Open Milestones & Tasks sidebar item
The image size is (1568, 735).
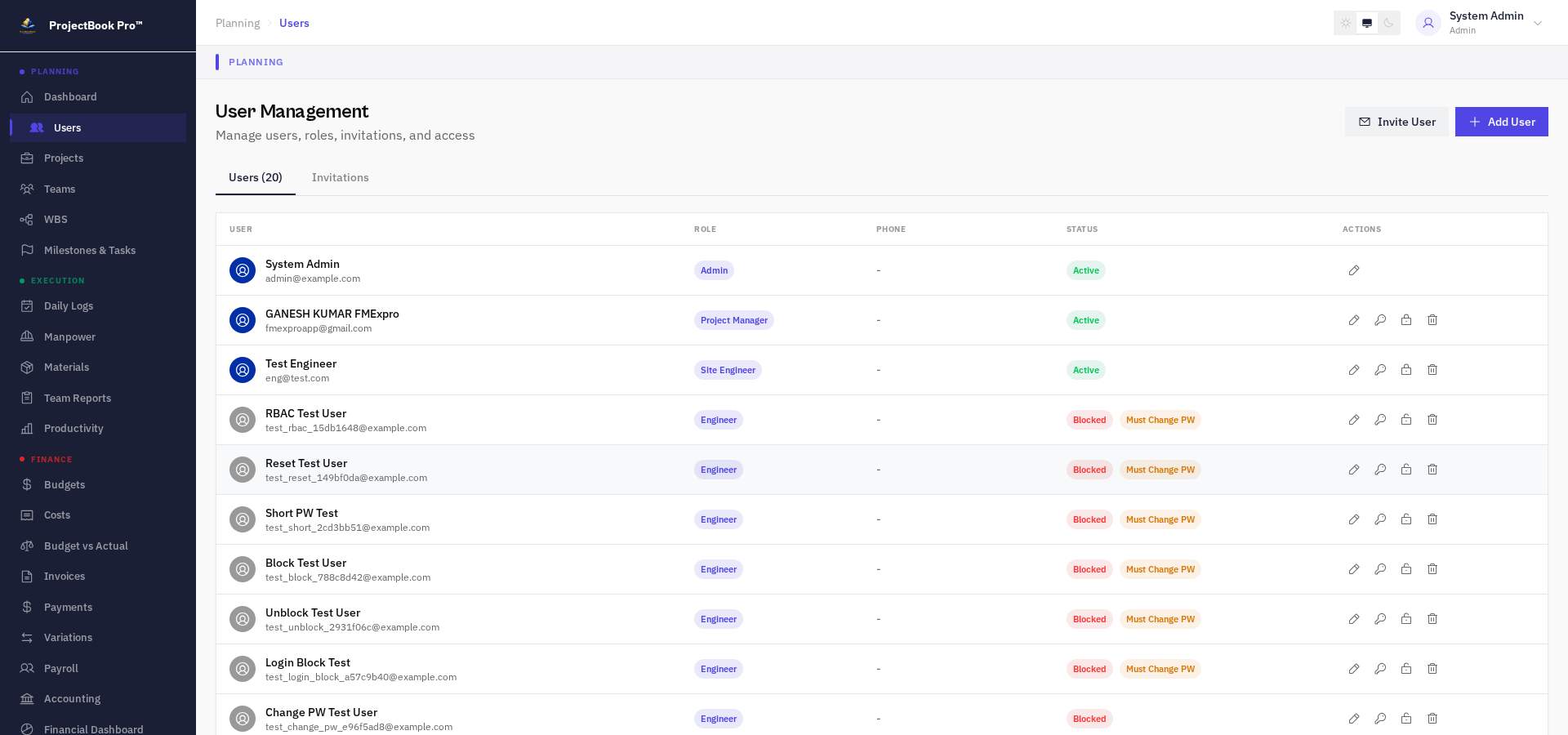[x=98, y=251]
